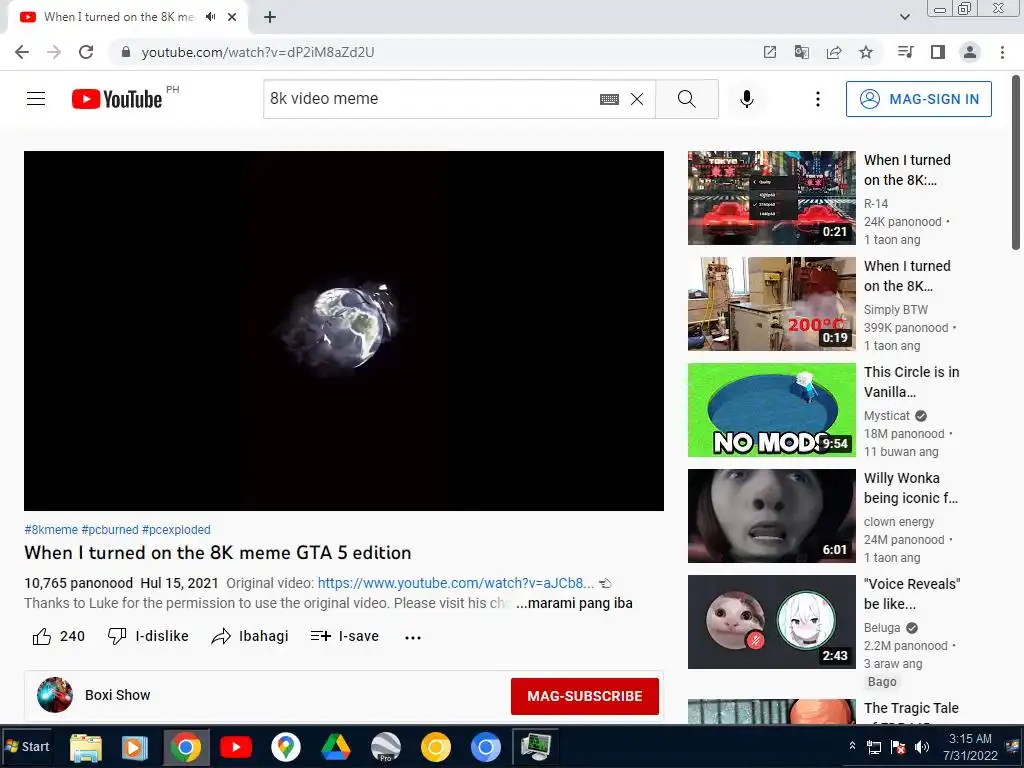Show hidden system tray icons
Image resolution: width=1024 pixels, height=768 pixels.
click(x=852, y=745)
